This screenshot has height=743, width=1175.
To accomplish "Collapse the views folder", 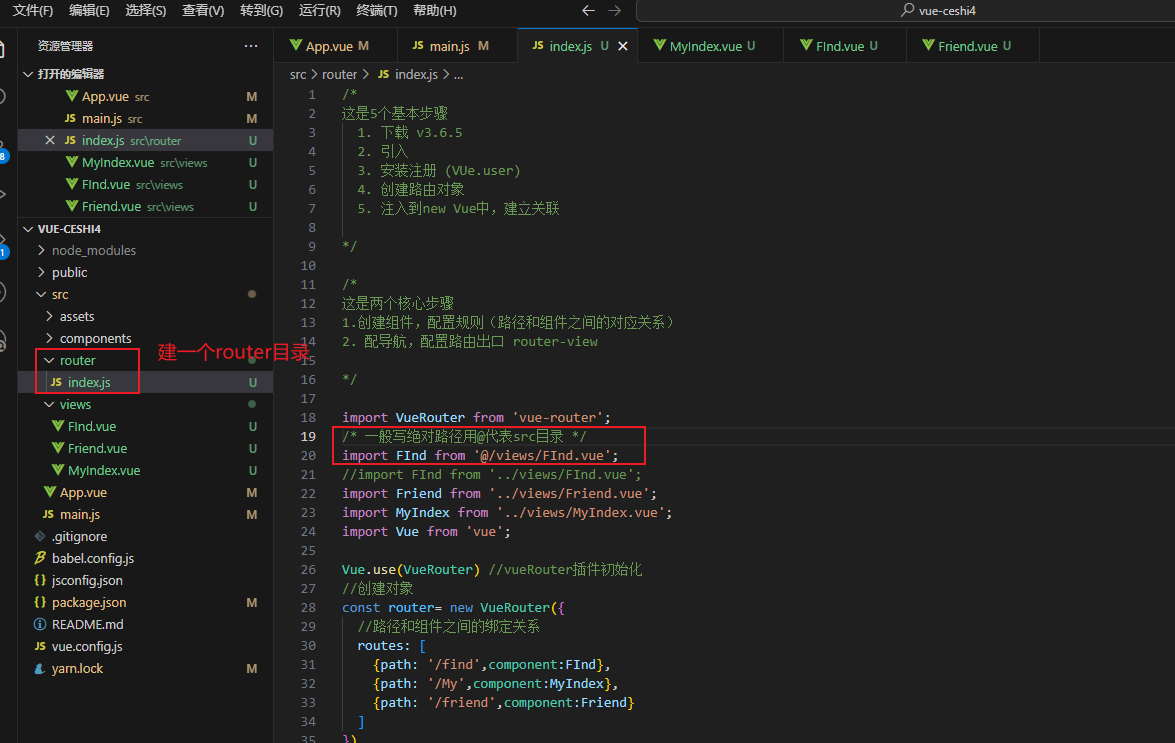I will click(x=145, y=404).
